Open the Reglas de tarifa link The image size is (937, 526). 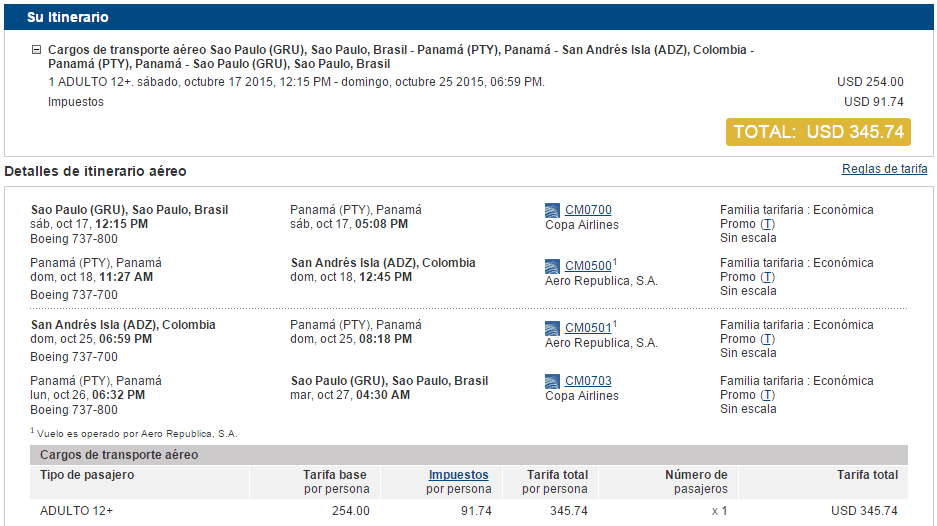pyautogui.click(x=884, y=169)
